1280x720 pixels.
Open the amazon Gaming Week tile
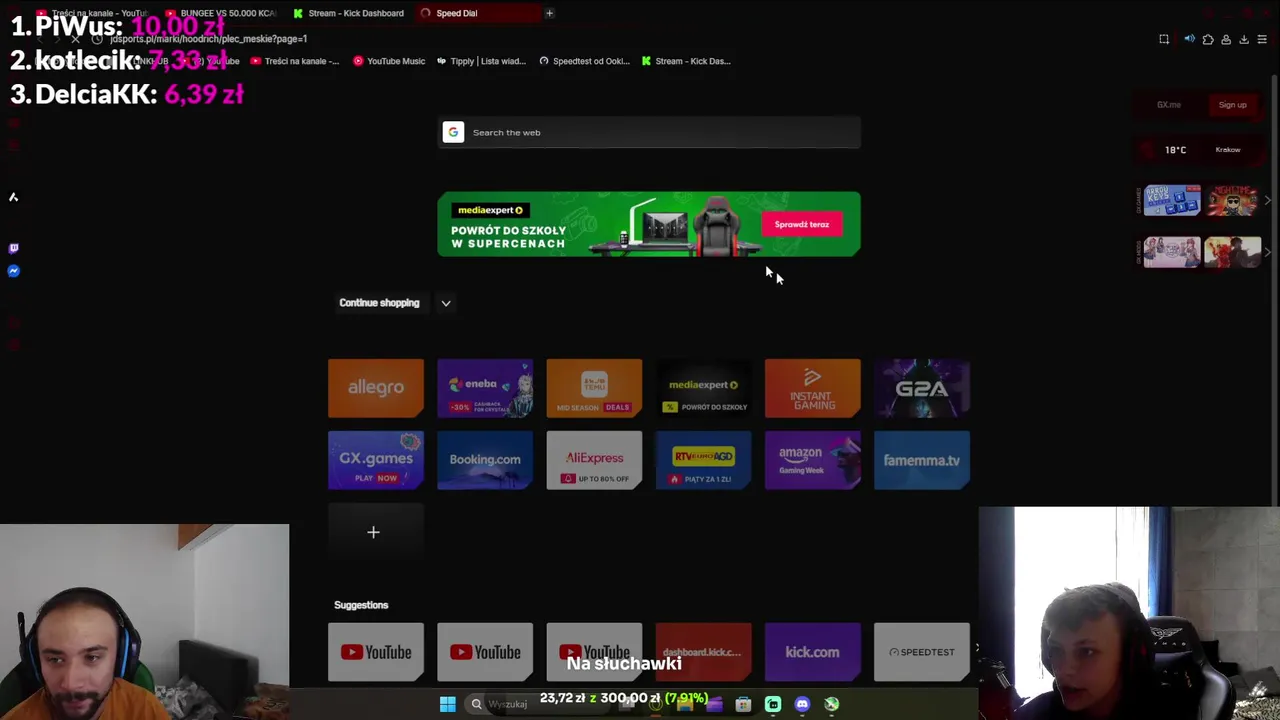pyautogui.click(x=812, y=460)
